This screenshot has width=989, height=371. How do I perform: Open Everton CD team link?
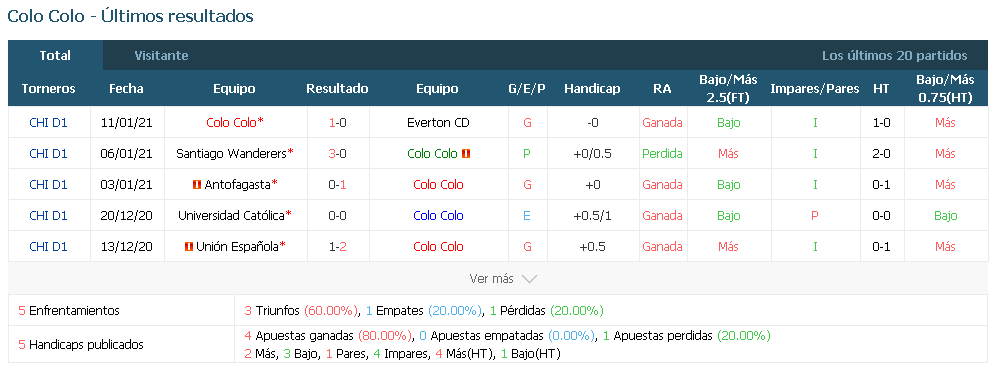point(438,123)
